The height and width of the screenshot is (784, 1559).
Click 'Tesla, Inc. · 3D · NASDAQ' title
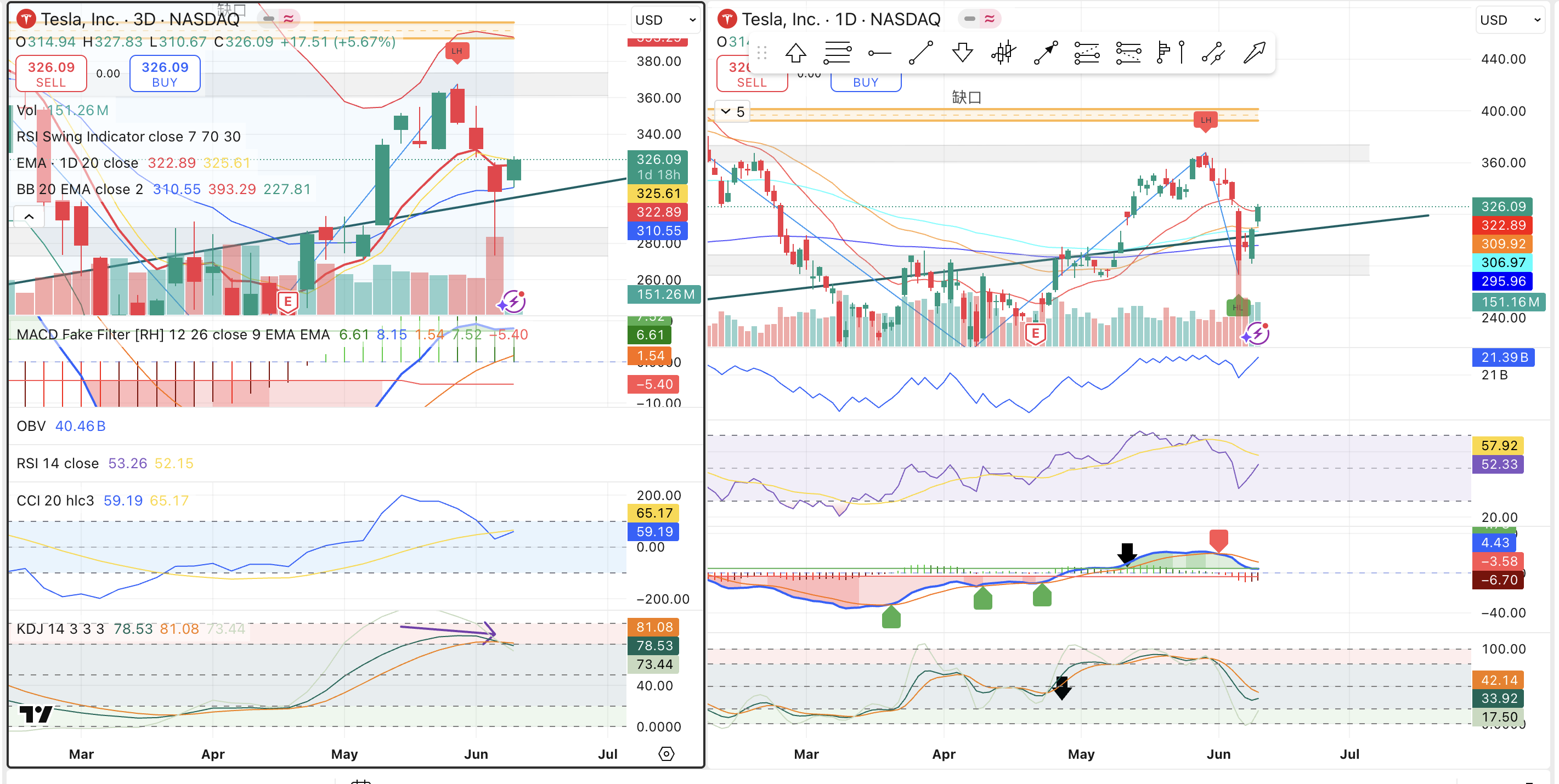[140, 19]
